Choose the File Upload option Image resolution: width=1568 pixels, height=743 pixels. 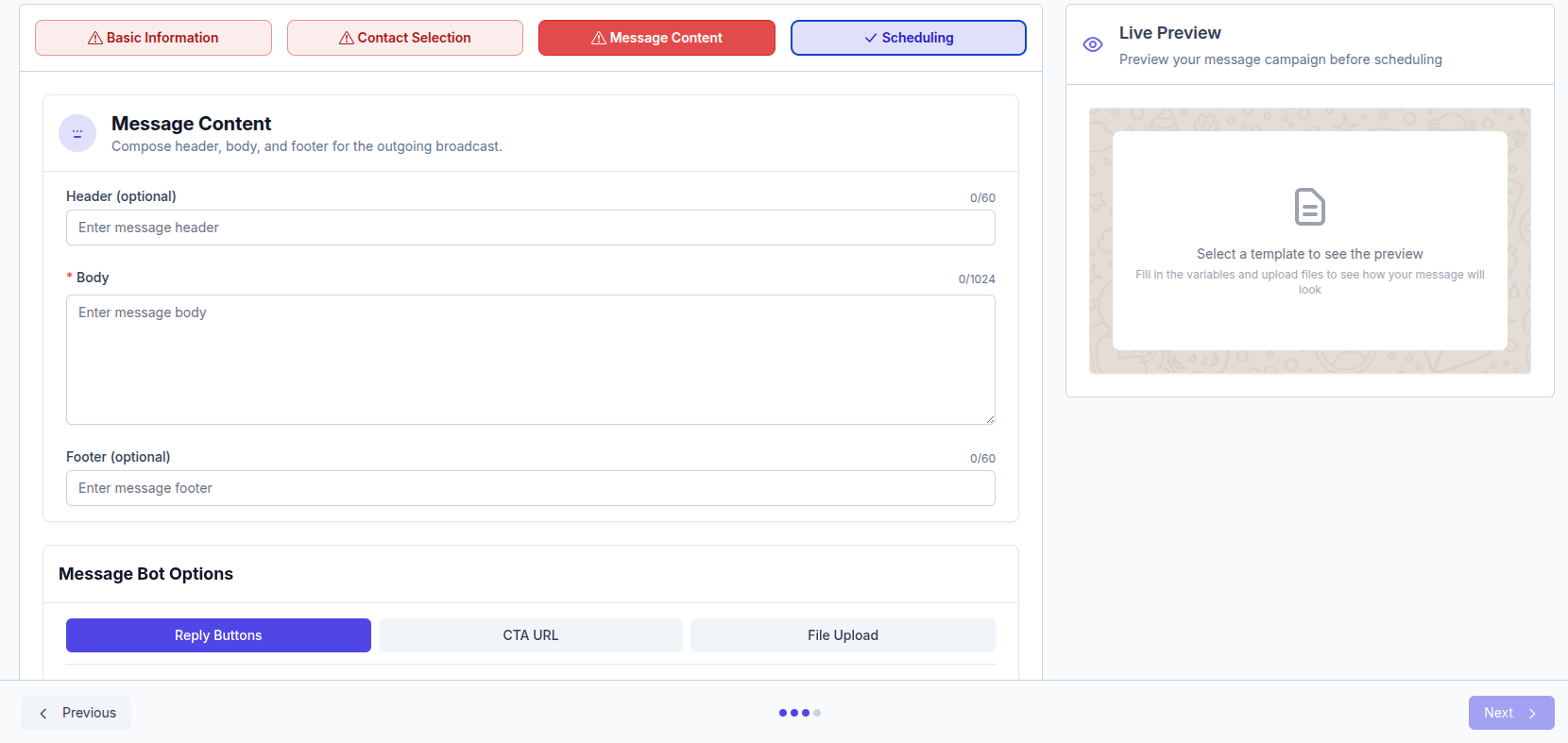point(843,635)
